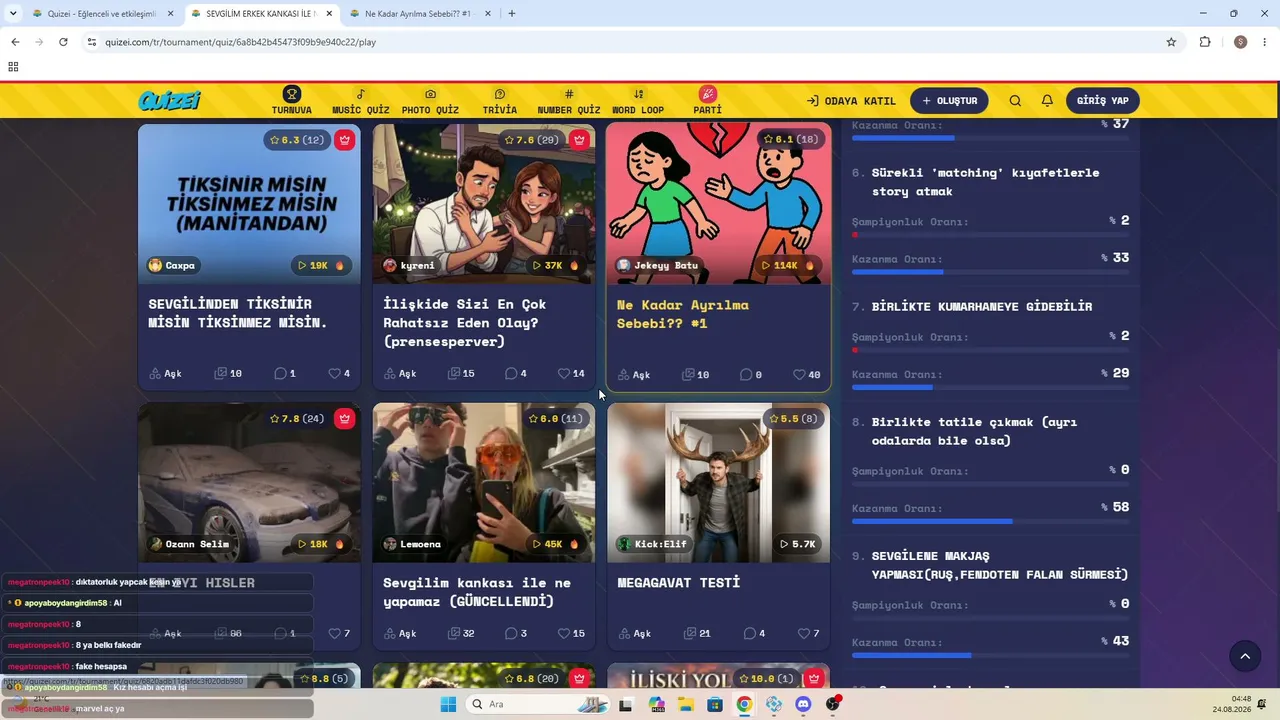The image size is (1280, 720).
Task: Click the crown badge on kyreni's quiz card
Action: pos(579,140)
